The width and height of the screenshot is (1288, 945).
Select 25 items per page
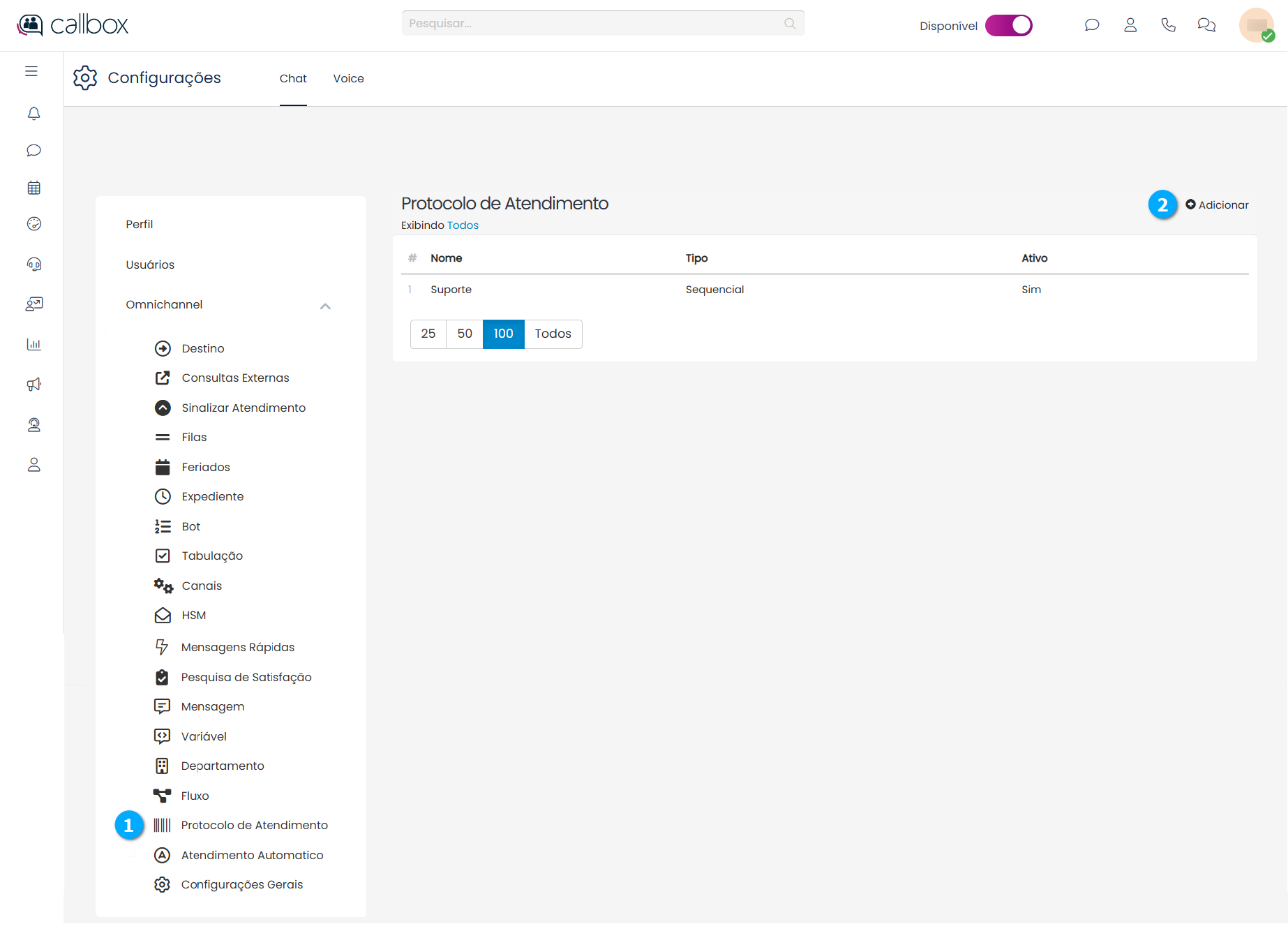pos(428,334)
